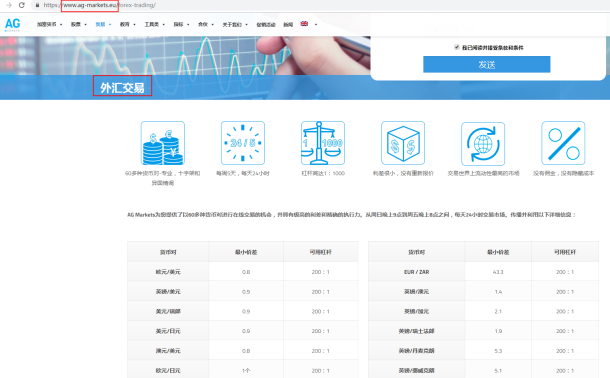Click the leverage 1：1000 caption text
The height and width of the screenshot is (378, 610).
[323, 173]
